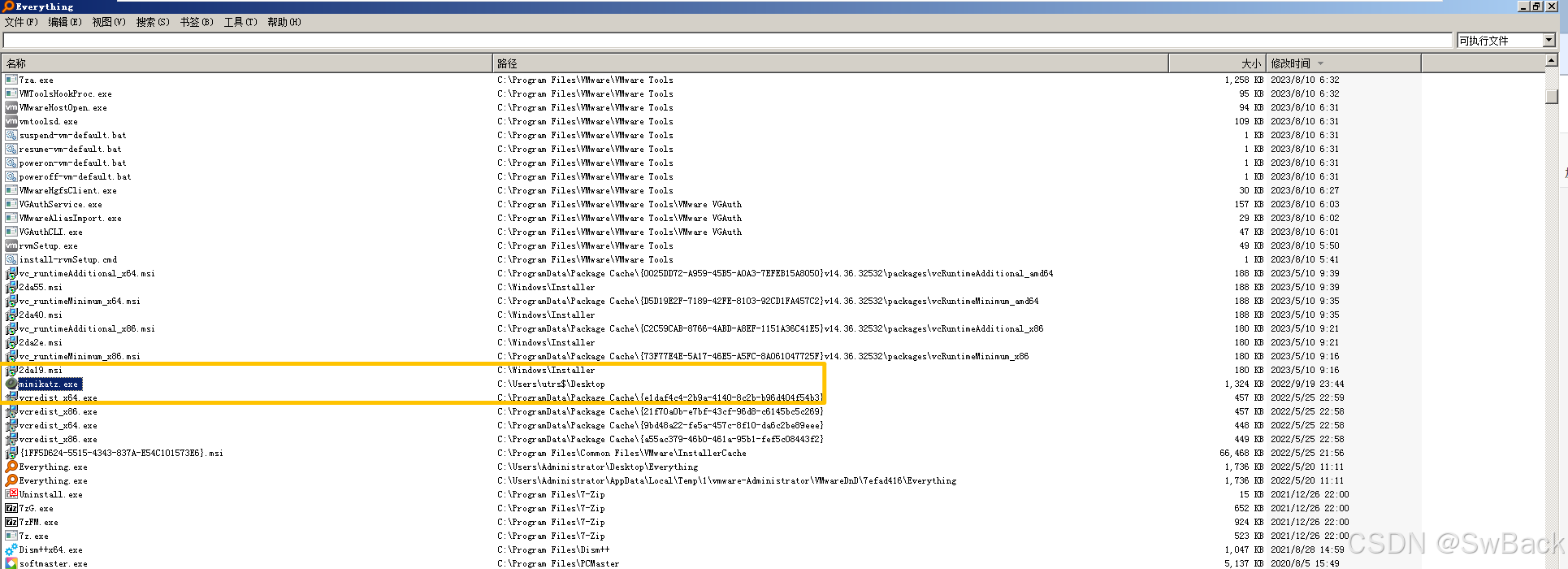Click the poweroff-vm-default.bat icon

click(x=11, y=176)
